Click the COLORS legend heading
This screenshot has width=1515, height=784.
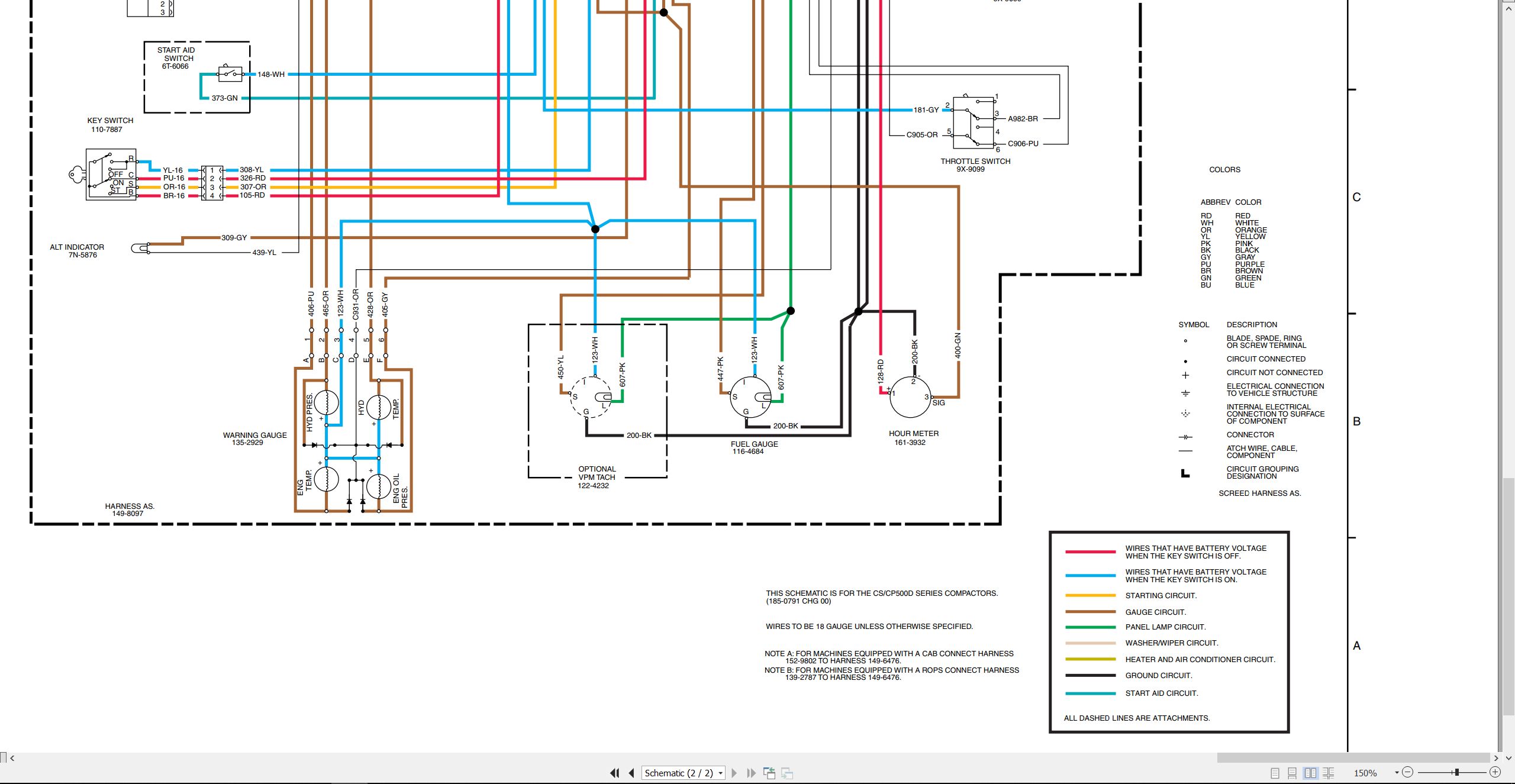[1224, 170]
